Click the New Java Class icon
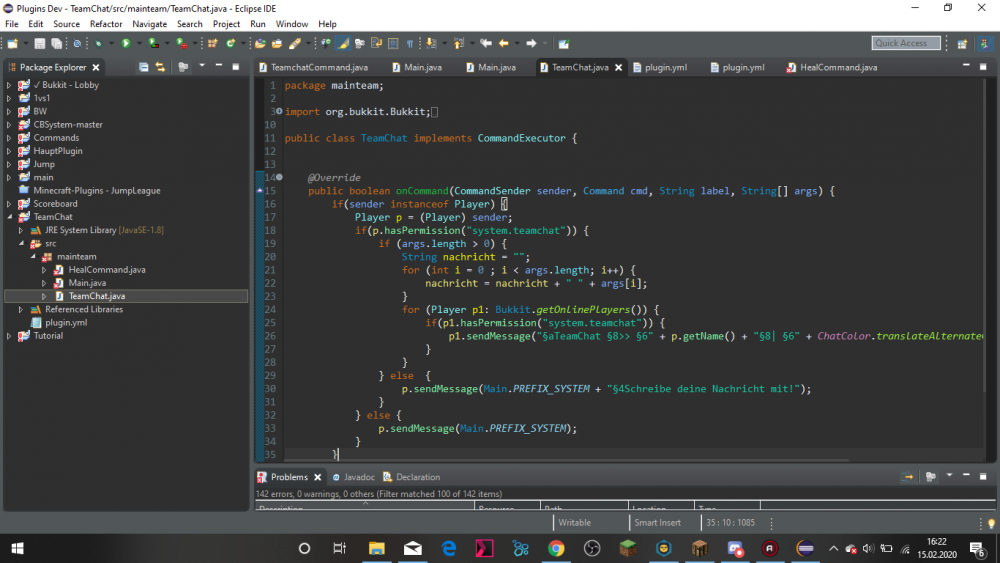 pos(230,43)
